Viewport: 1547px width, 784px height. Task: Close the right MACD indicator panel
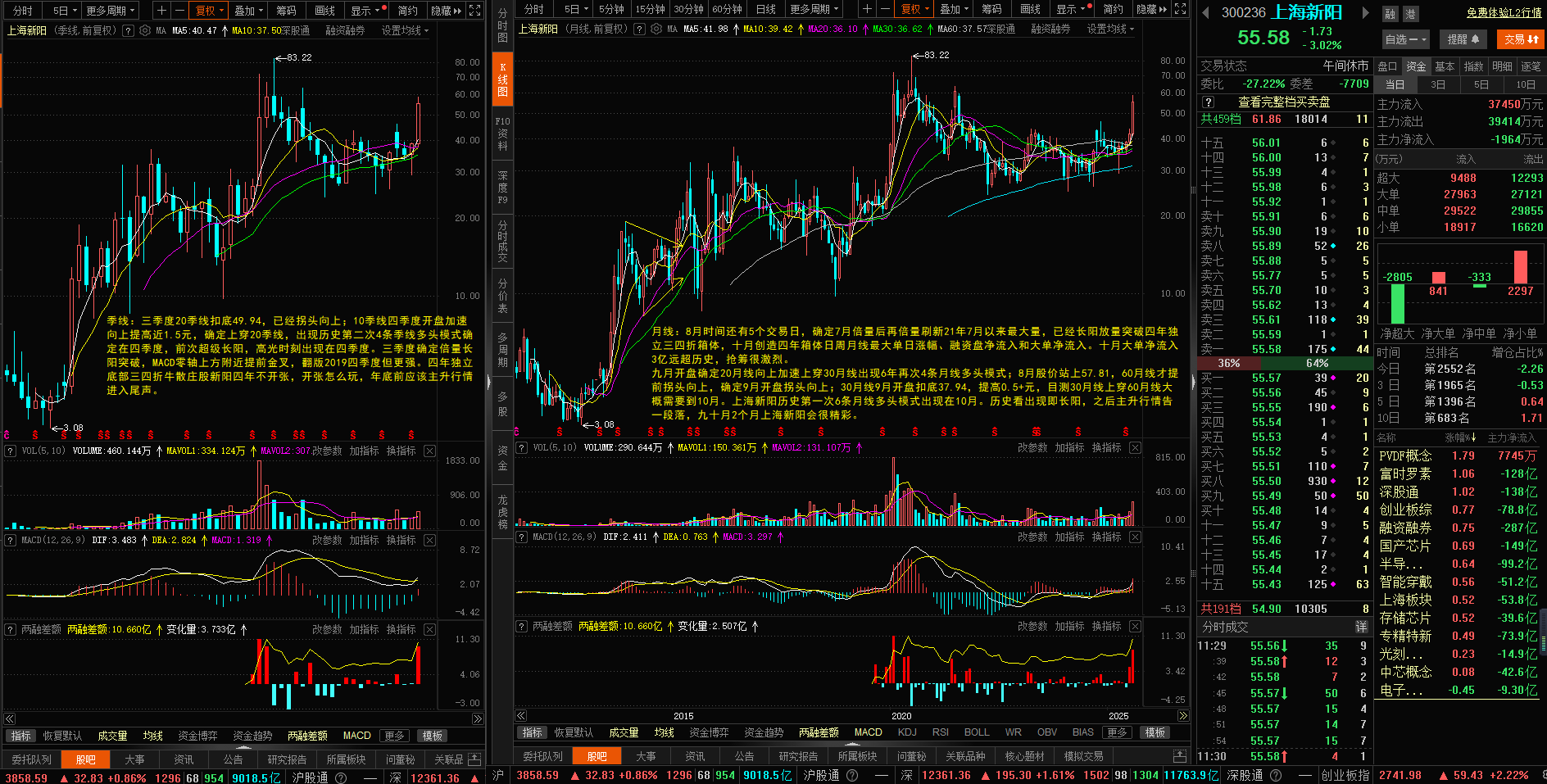point(1135,537)
